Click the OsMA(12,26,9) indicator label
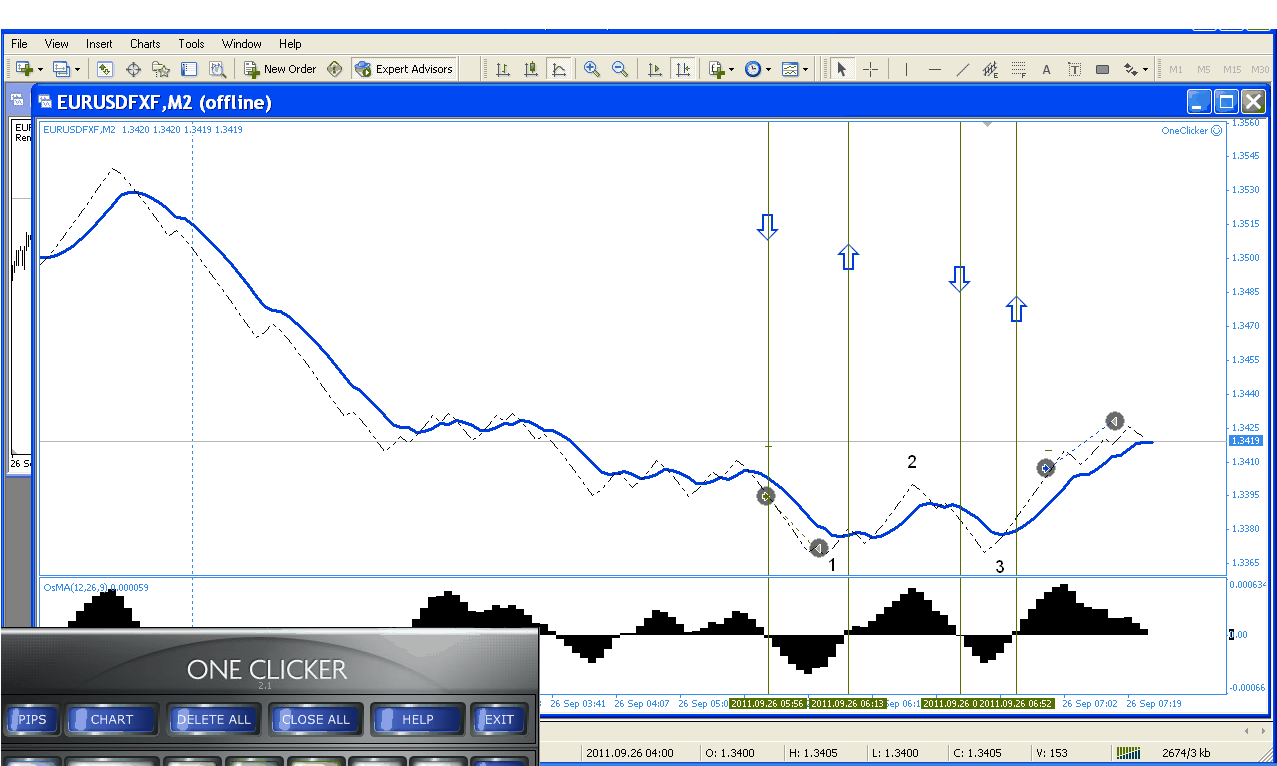Viewport: 1277px width, 766px height. [x=96, y=588]
